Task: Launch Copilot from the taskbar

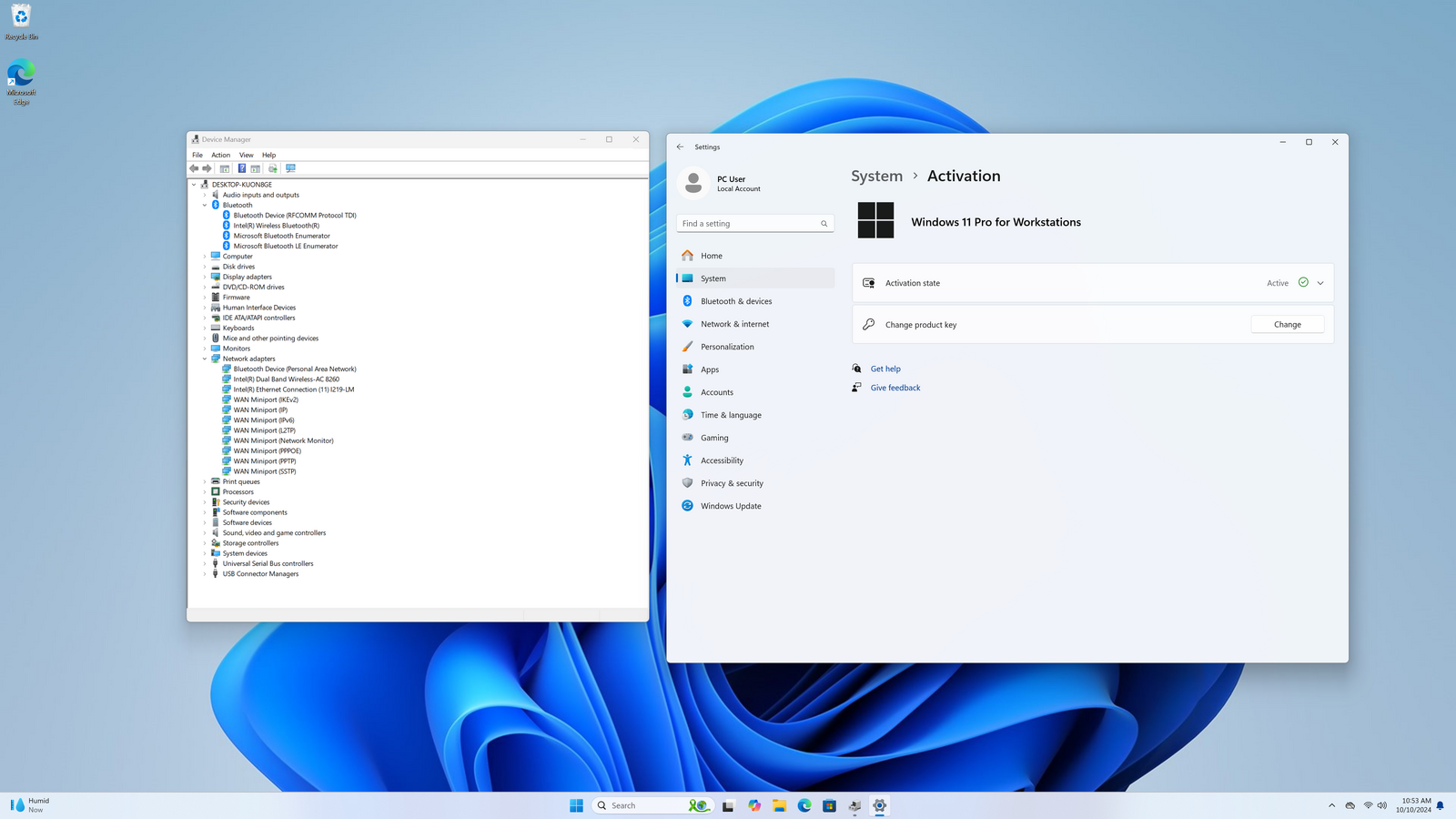Action: pyautogui.click(x=754, y=805)
